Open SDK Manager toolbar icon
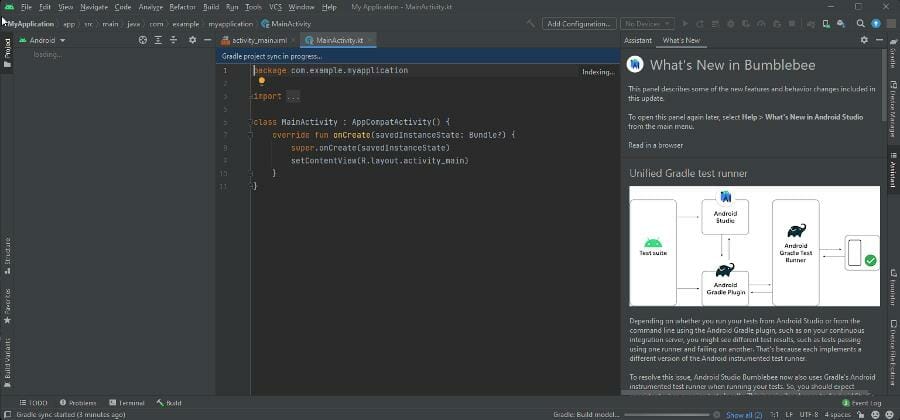900x420 pixels. pos(840,24)
